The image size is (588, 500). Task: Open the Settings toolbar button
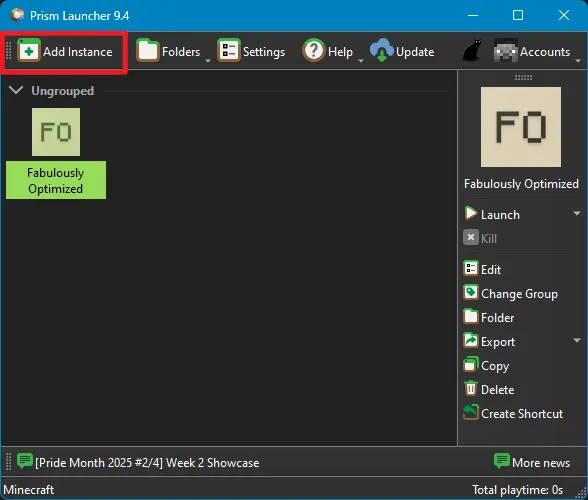[251, 51]
